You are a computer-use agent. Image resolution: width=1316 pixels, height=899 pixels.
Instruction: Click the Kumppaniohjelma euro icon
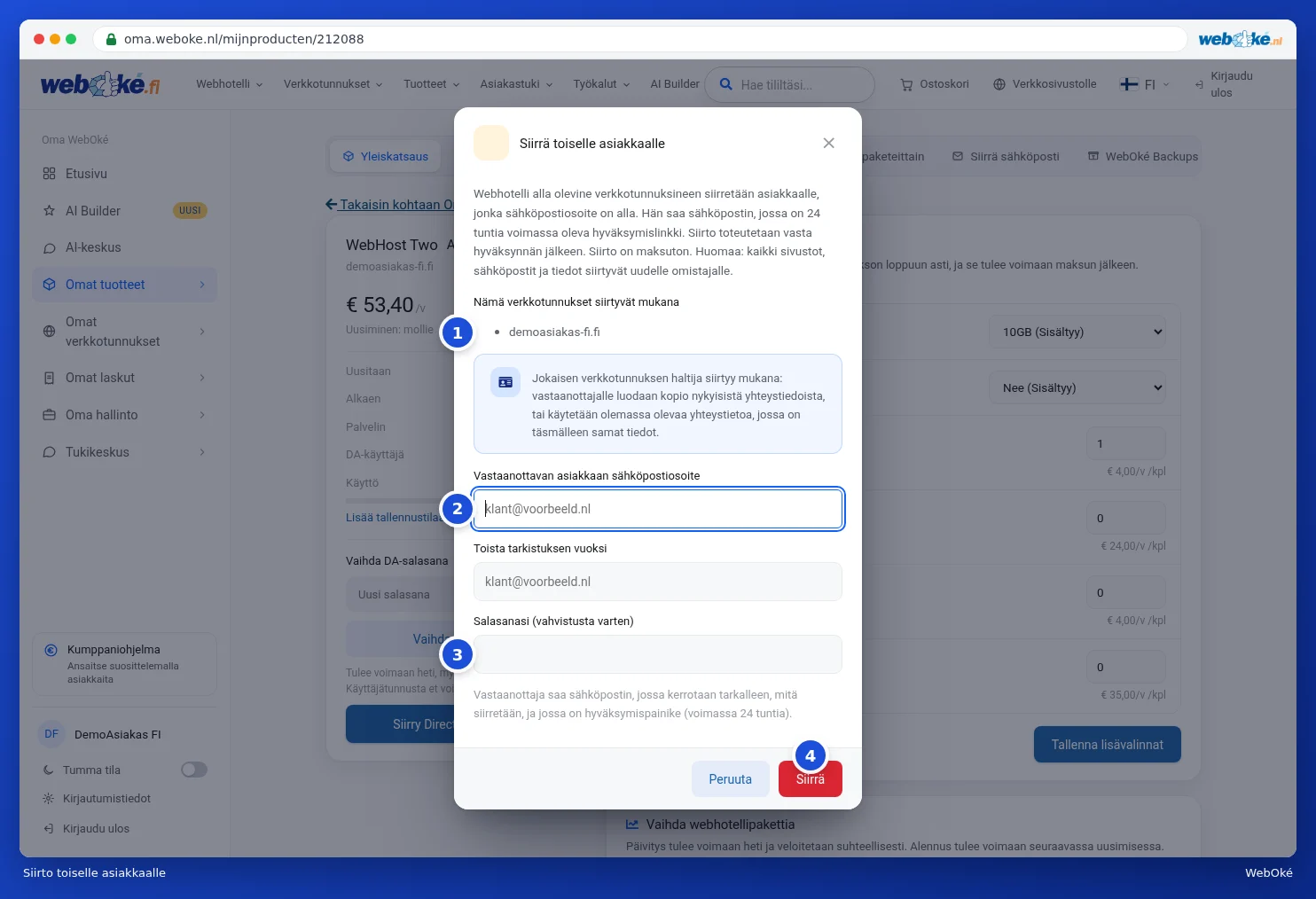[x=51, y=650]
